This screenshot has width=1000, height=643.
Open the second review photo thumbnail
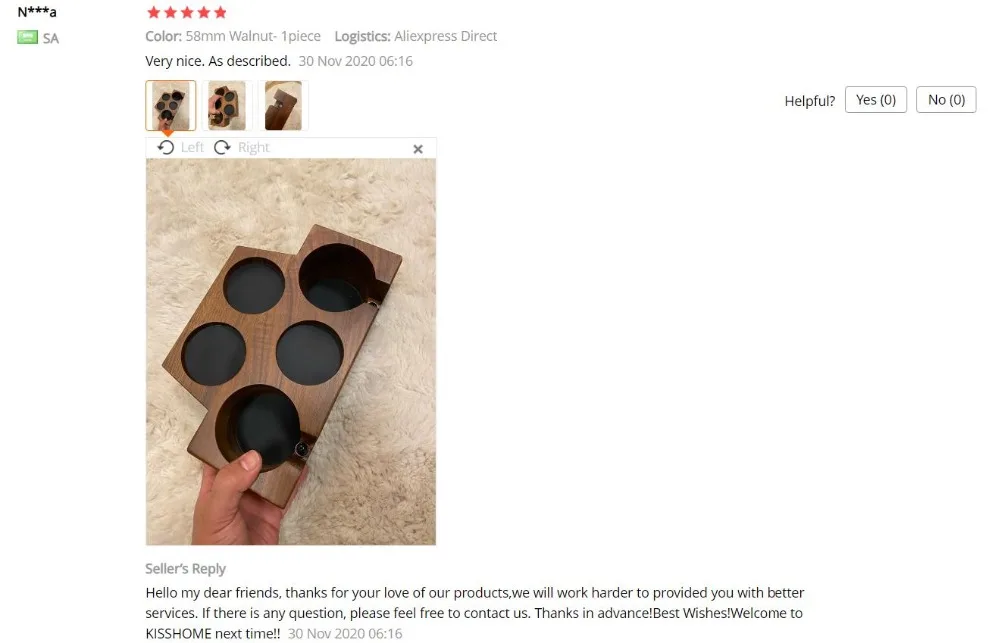[227, 105]
